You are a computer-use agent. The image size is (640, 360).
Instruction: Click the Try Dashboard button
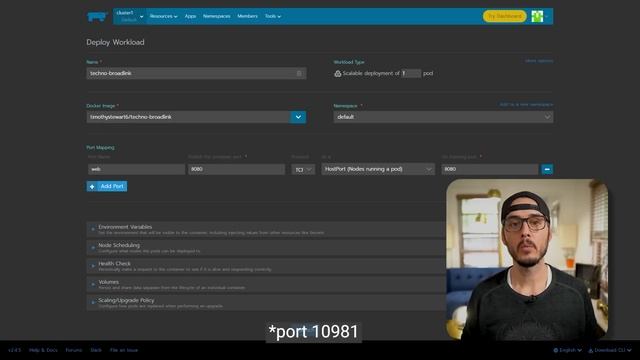pyautogui.click(x=504, y=16)
